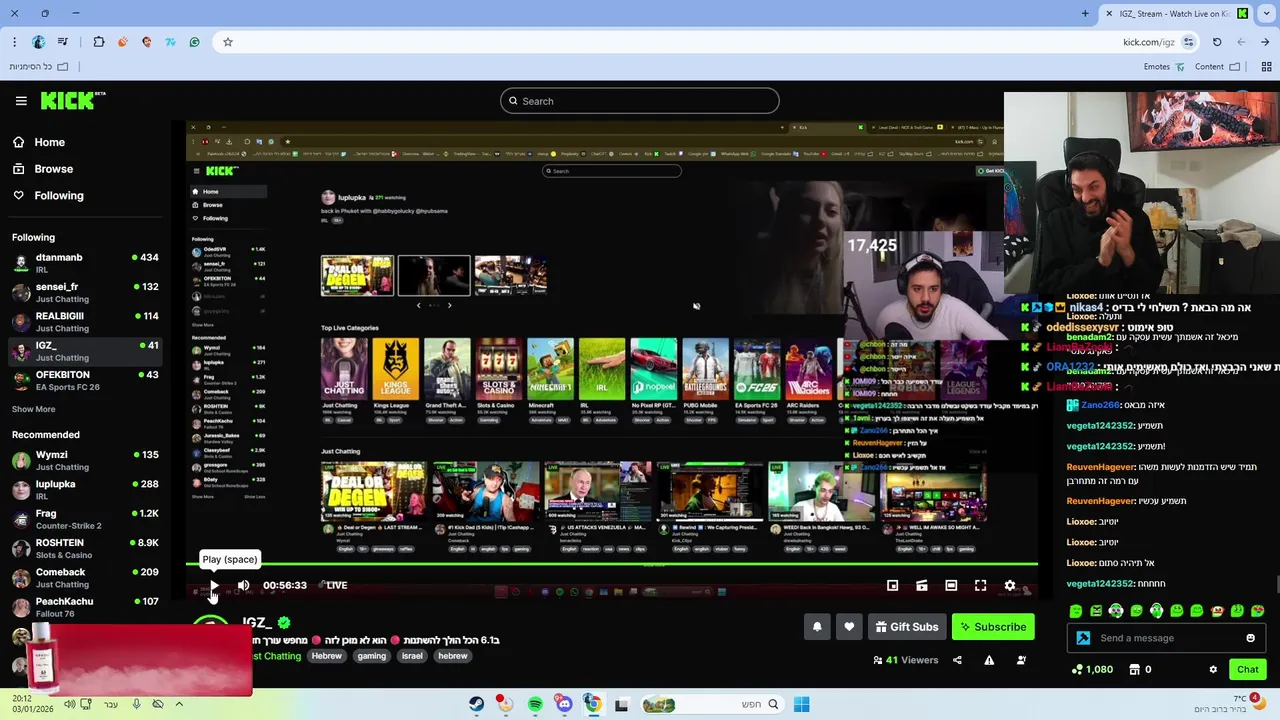The width and height of the screenshot is (1280, 720).
Task: Click the gaming tag
Action: point(371,656)
